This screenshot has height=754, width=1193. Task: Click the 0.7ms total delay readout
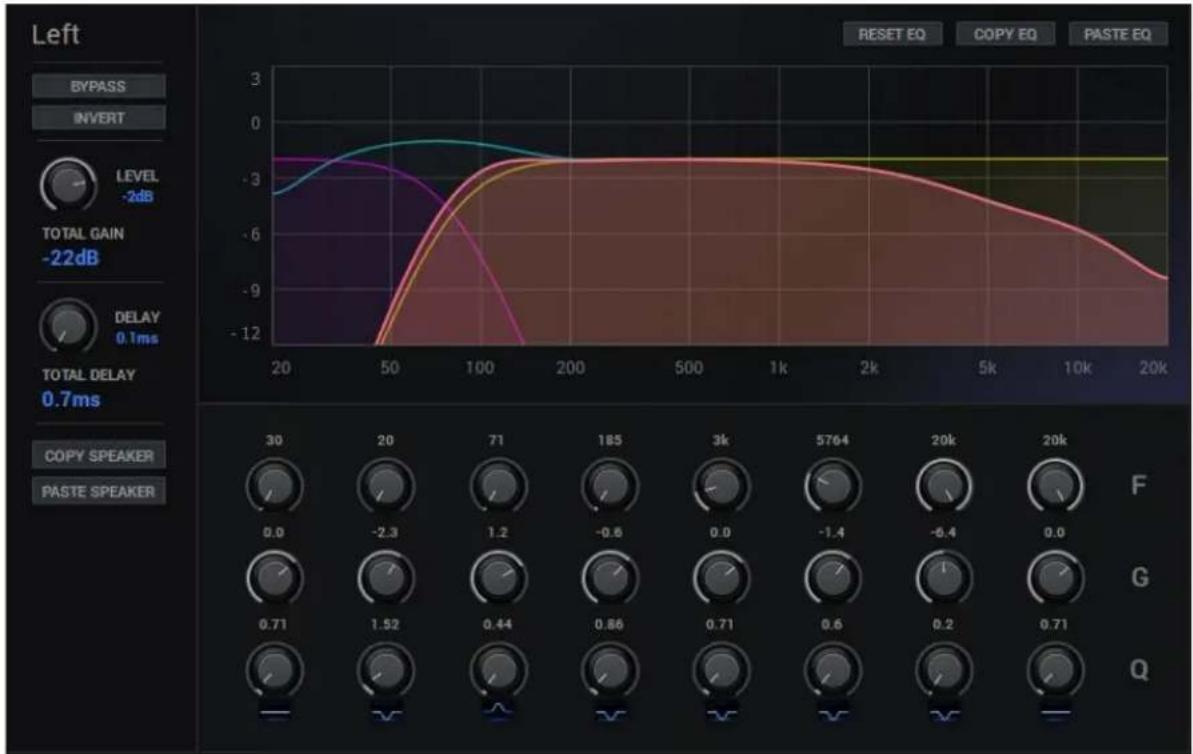tap(71, 399)
